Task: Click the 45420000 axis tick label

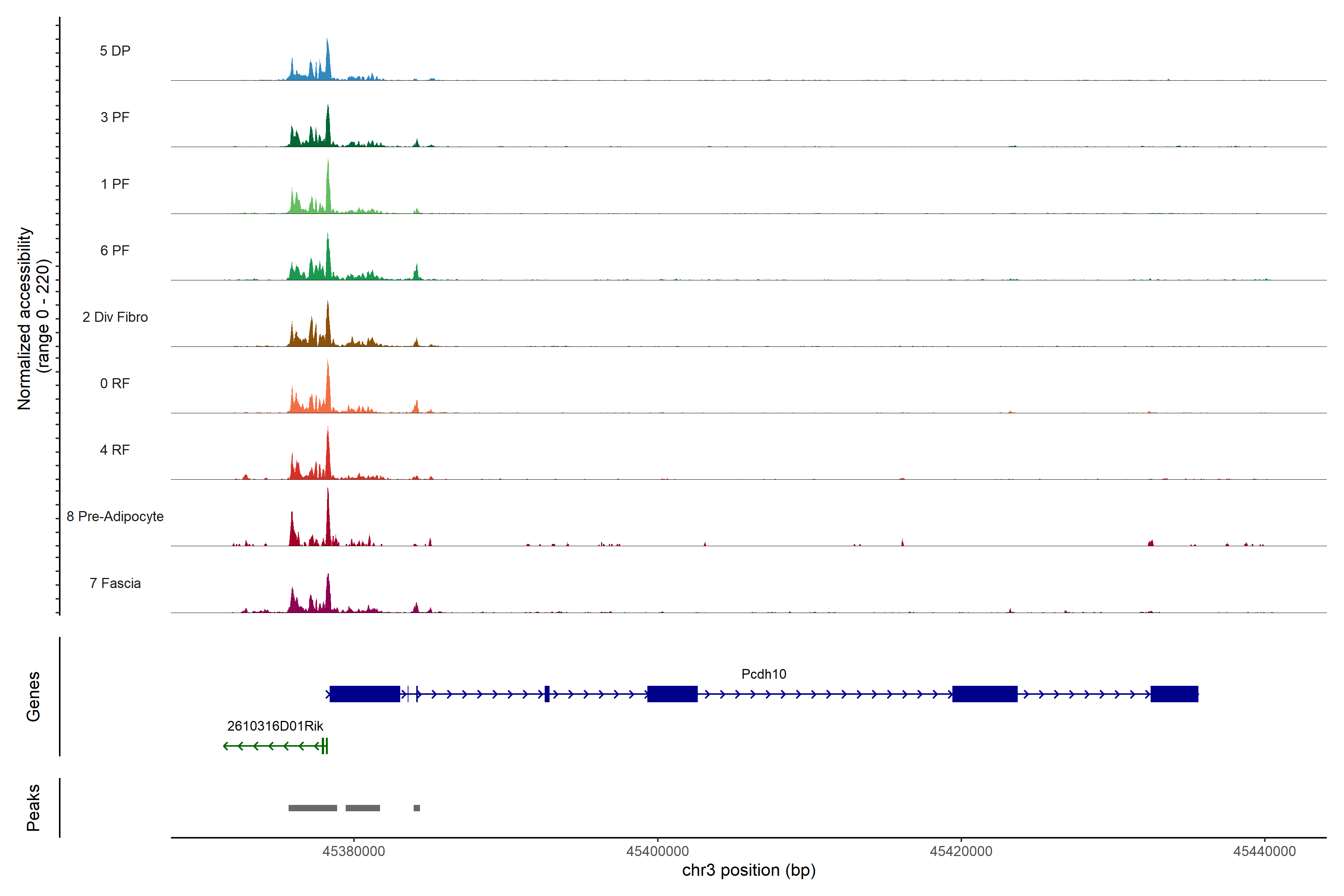Action: tap(961, 852)
